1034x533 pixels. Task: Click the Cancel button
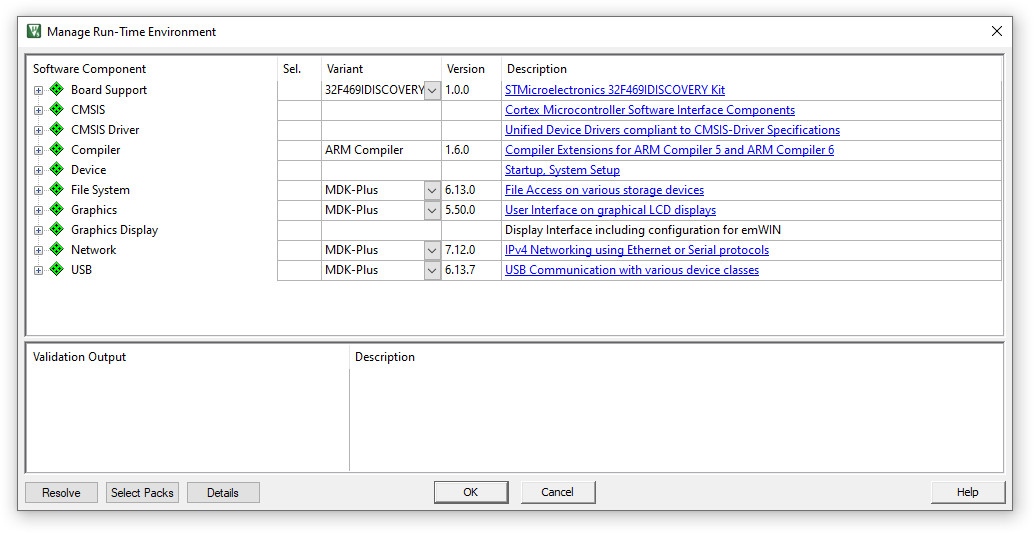[558, 492]
